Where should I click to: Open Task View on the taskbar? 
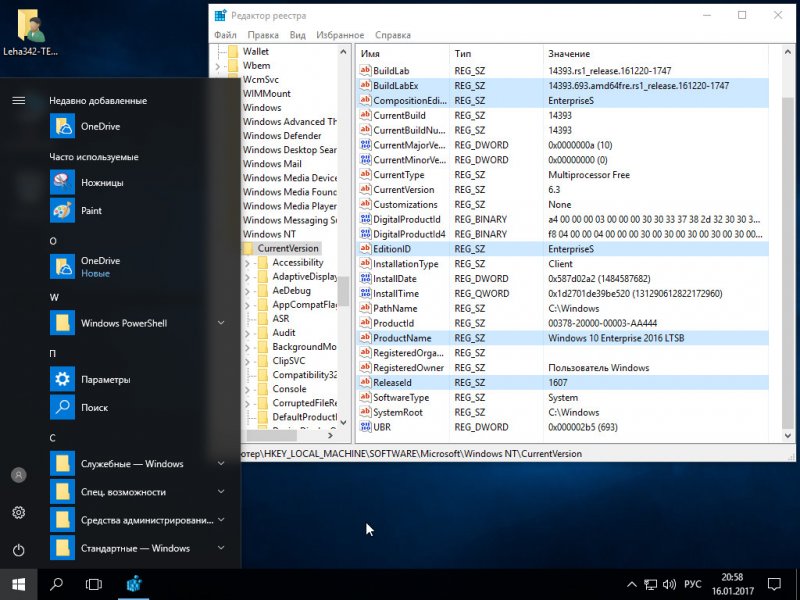(x=94, y=584)
